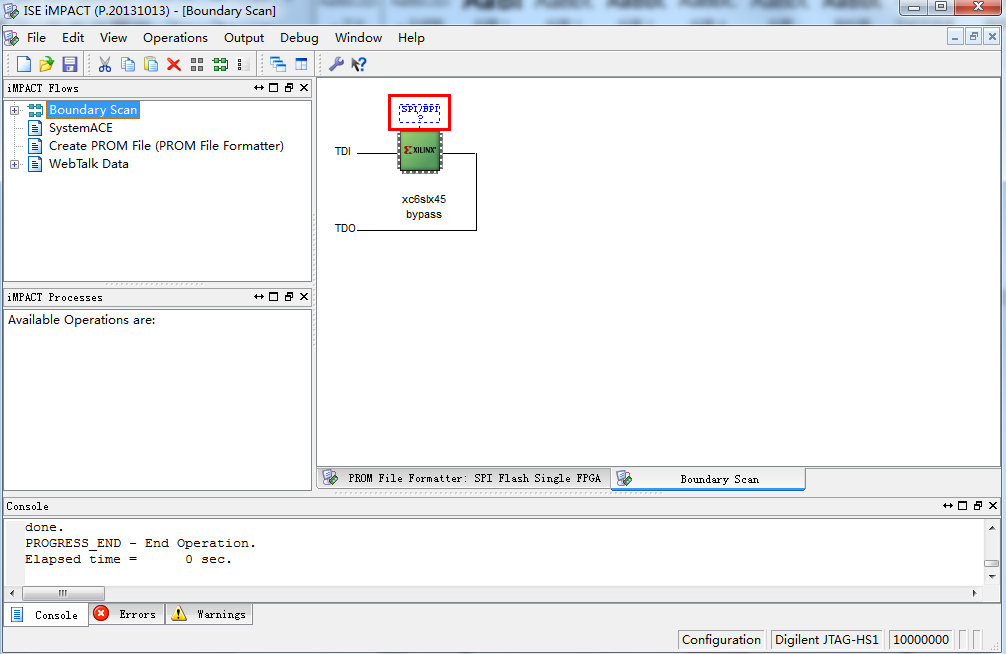Click the Cascade windows toolbar icon
The height and width of the screenshot is (654, 1006).
click(278, 64)
